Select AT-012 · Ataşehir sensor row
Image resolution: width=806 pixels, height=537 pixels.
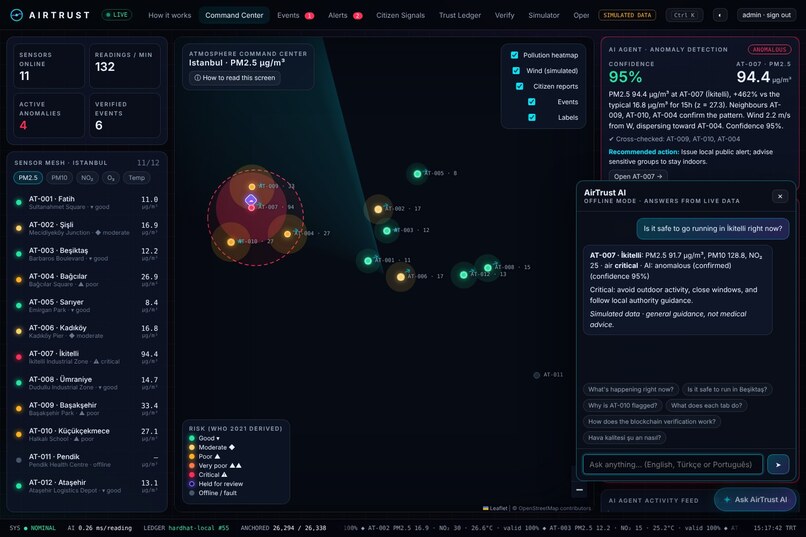(87, 486)
